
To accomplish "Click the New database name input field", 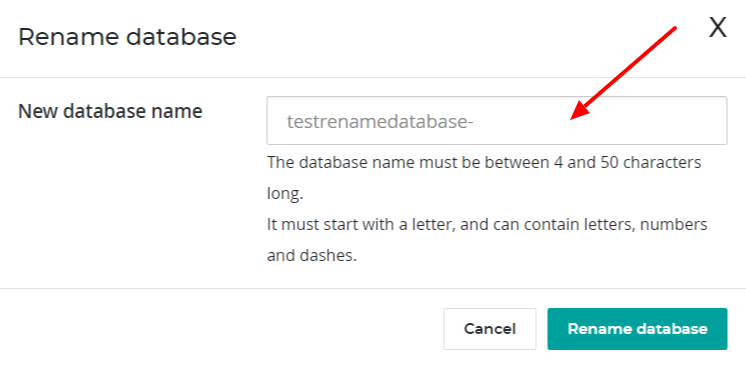I will click(x=497, y=120).
